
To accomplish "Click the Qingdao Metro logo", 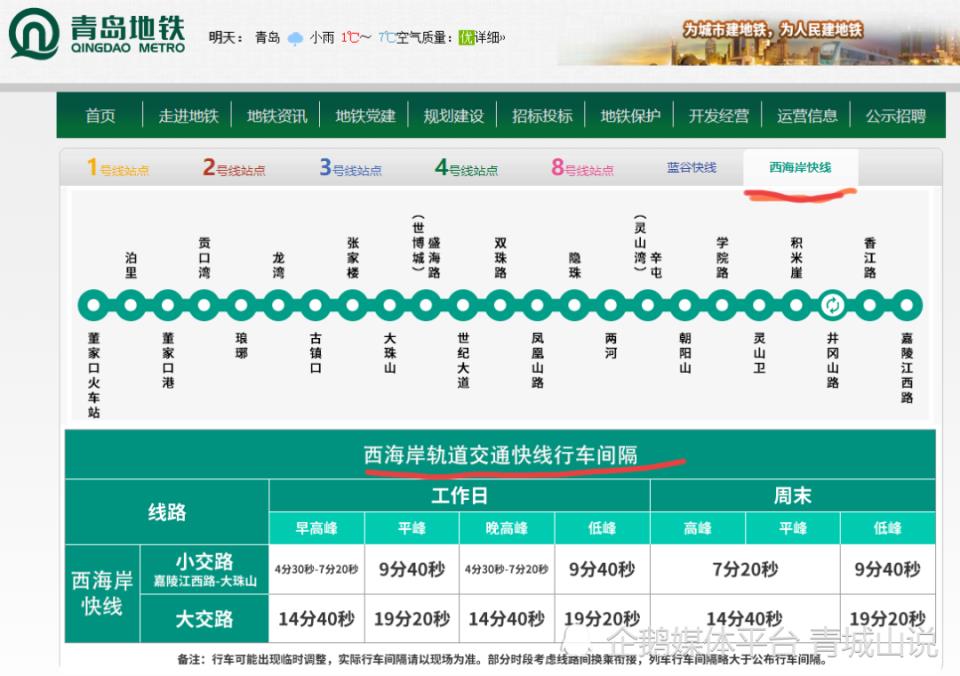I will point(97,35).
